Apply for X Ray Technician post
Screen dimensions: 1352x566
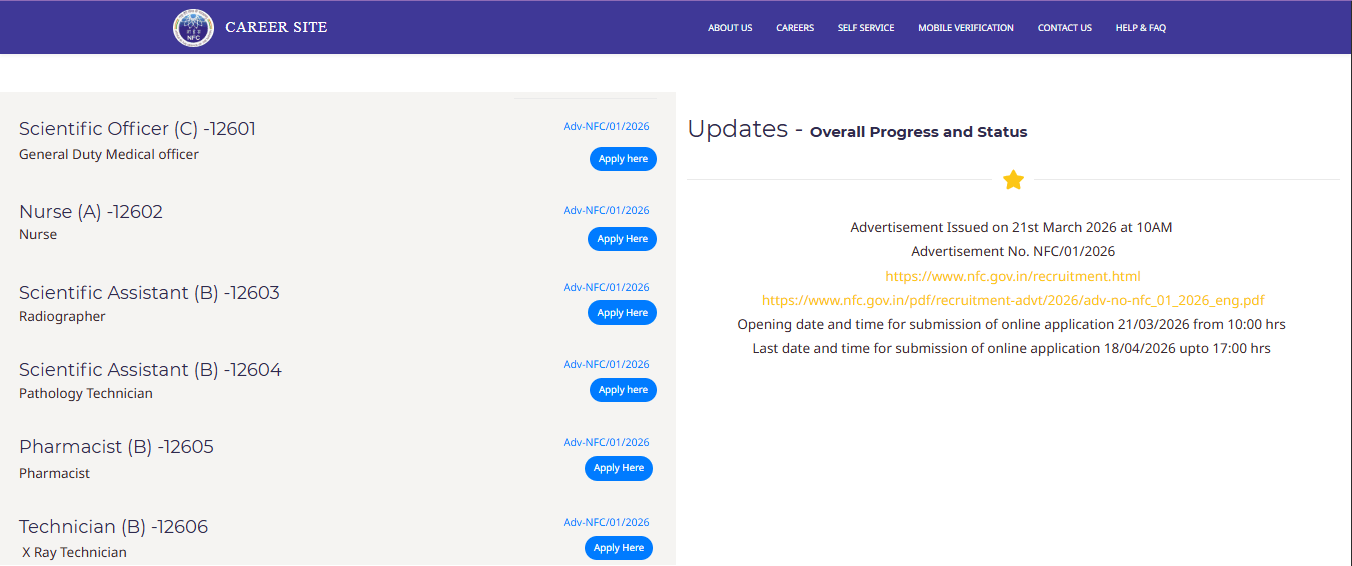coord(619,548)
